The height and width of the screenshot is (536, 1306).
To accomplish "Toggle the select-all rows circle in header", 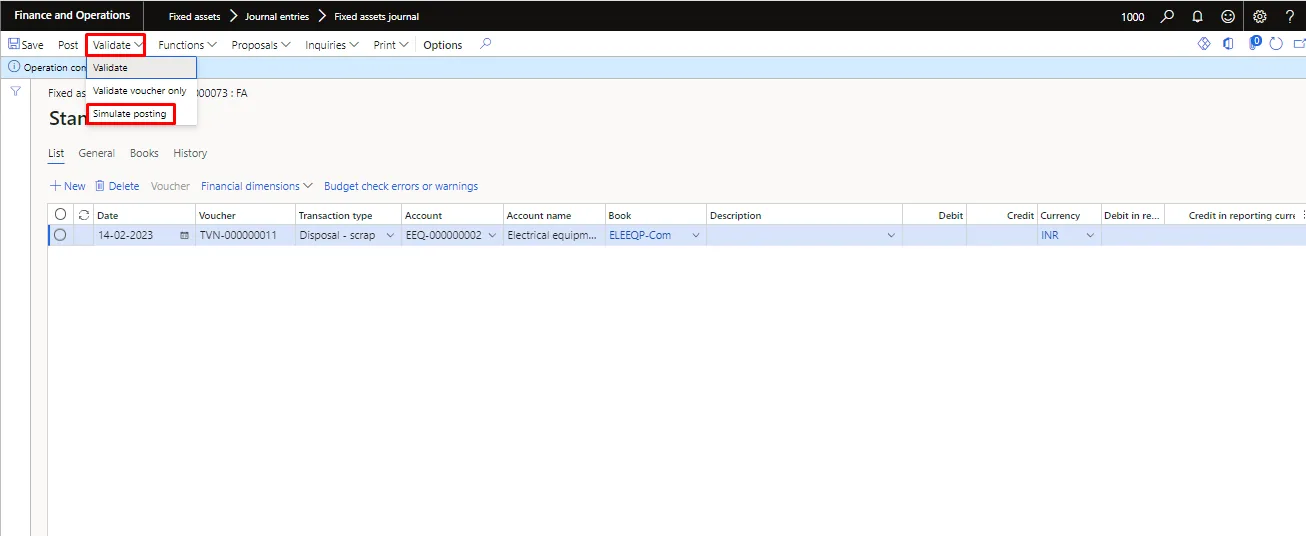I will (x=60, y=215).
